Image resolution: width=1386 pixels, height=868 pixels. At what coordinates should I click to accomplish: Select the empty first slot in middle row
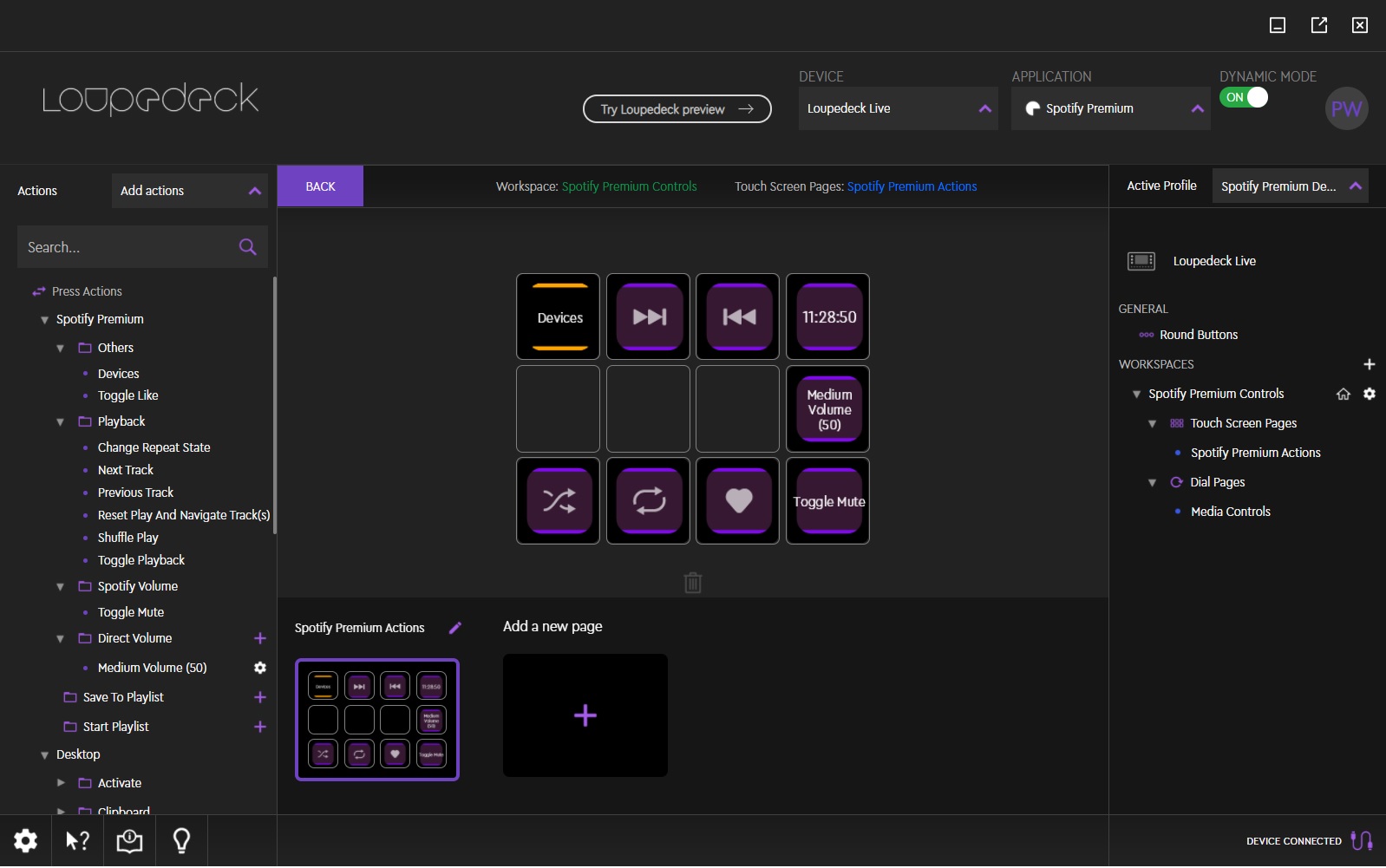(558, 408)
